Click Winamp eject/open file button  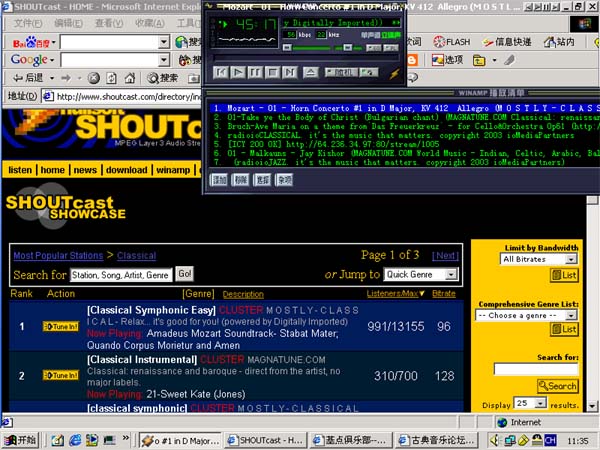(x=310, y=72)
